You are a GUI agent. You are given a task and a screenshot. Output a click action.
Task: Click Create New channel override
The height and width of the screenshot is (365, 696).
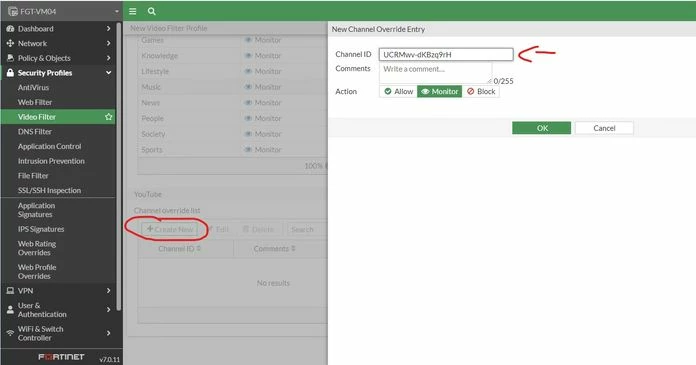[x=170, y=230]
